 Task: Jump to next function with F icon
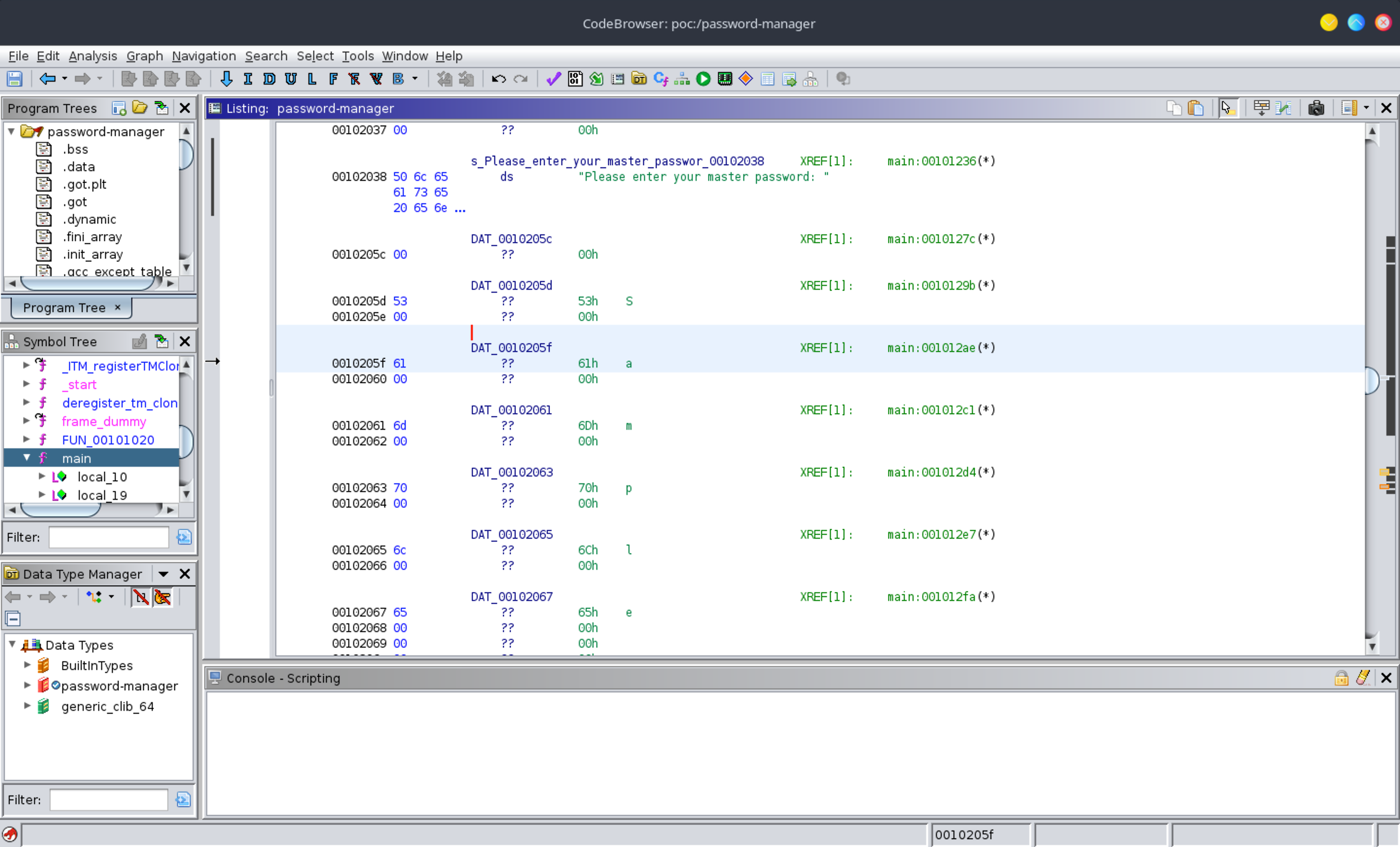pyautogui.click(x=334, y=79)
